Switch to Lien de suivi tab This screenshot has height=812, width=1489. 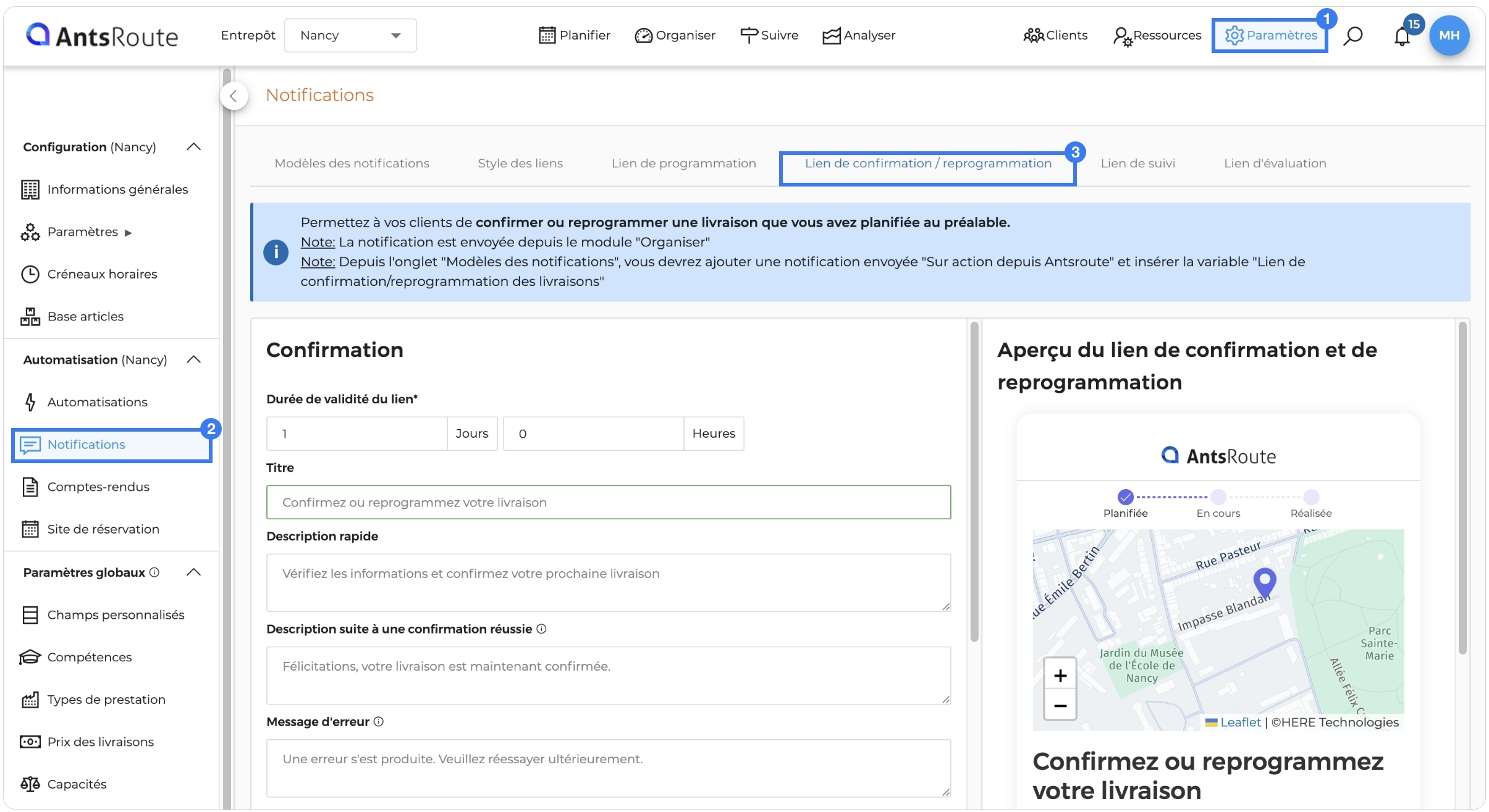click(x=1137, y=163)
